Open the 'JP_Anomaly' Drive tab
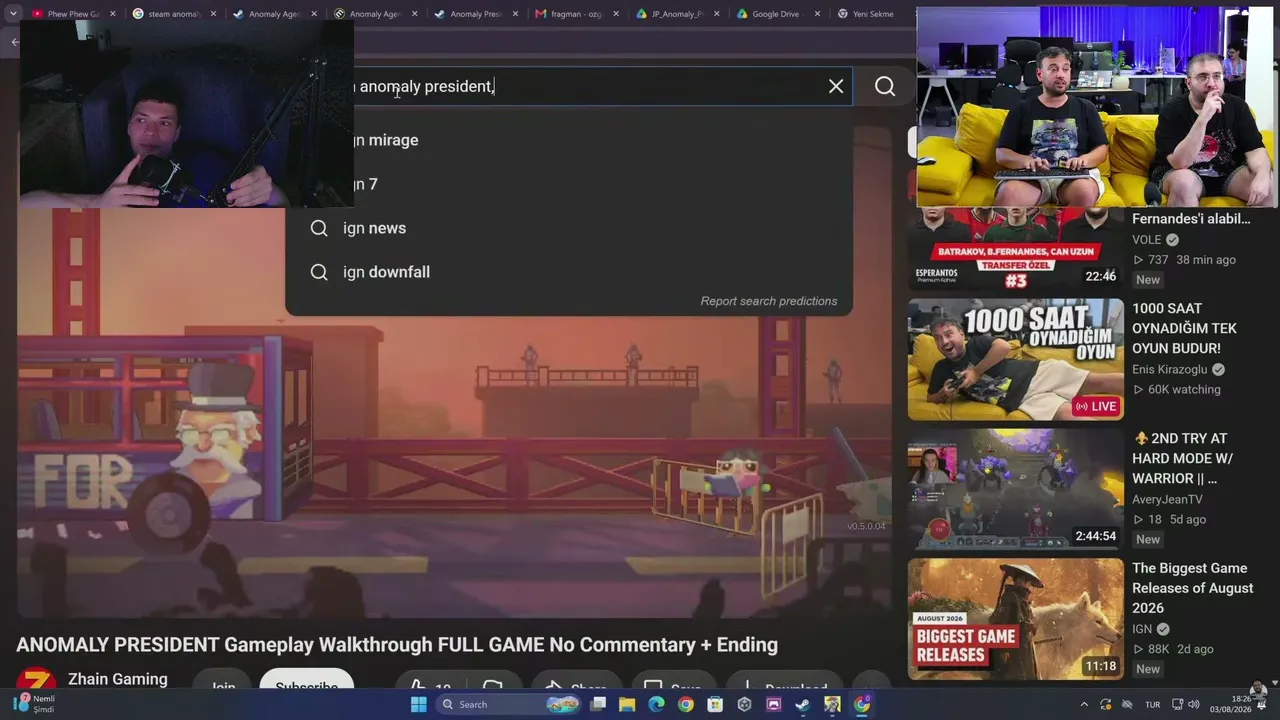This screenshot has width=1280, height=720. [677, 14]
